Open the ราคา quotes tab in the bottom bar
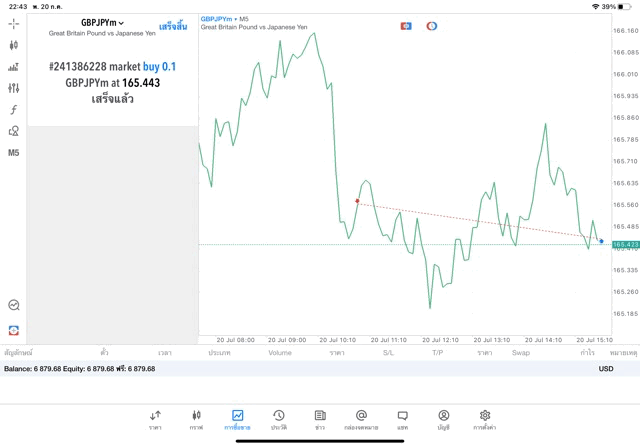The height and width of the screenshot is (447, 640). pyautogui.click(x=155, y=420)
